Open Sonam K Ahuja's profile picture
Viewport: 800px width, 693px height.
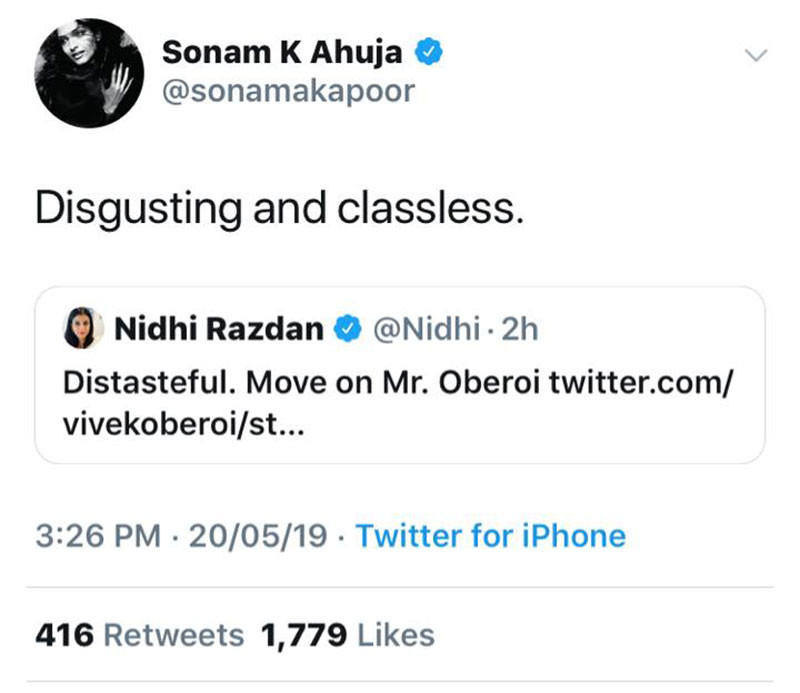(x=89, y=73)
